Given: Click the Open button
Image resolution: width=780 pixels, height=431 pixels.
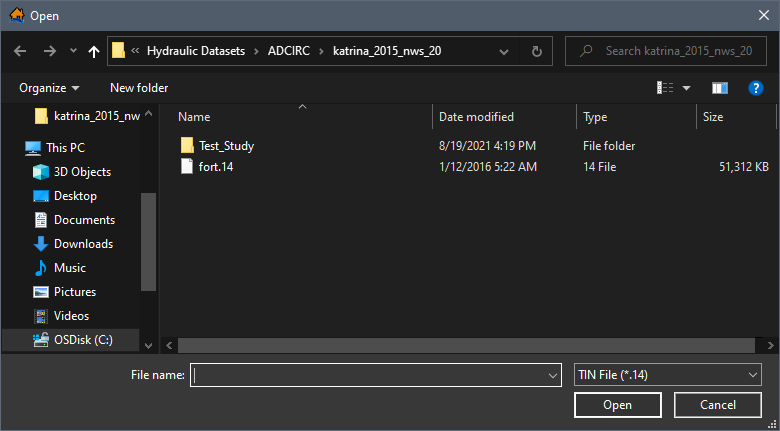Looking at the screenshot, I should (617, 405).
